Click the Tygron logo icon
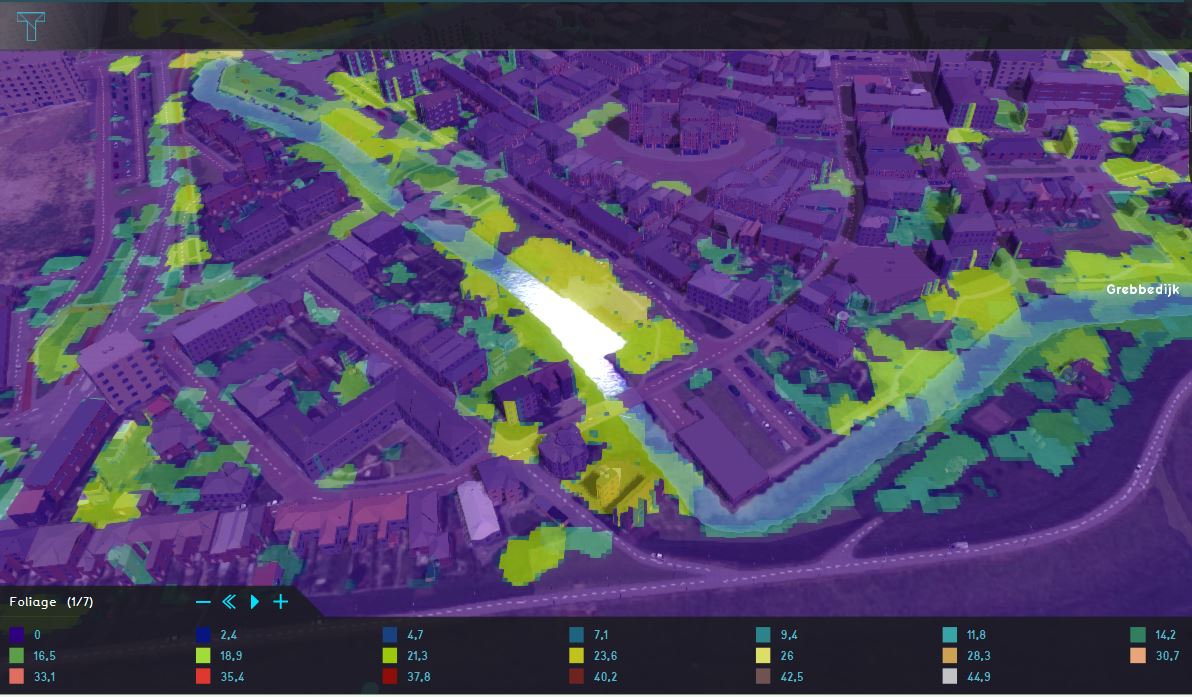This screenshot has height=697, width=1192. (x=32, y=26)
